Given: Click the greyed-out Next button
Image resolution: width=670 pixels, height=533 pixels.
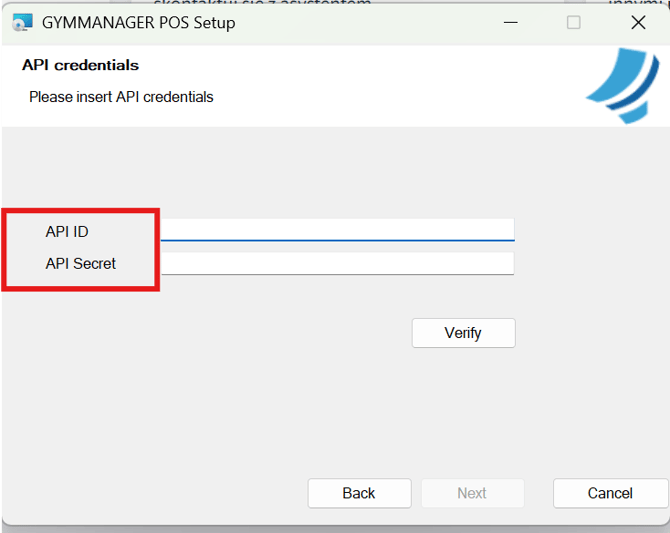Looking at the screenshot, I should (472, 493).
